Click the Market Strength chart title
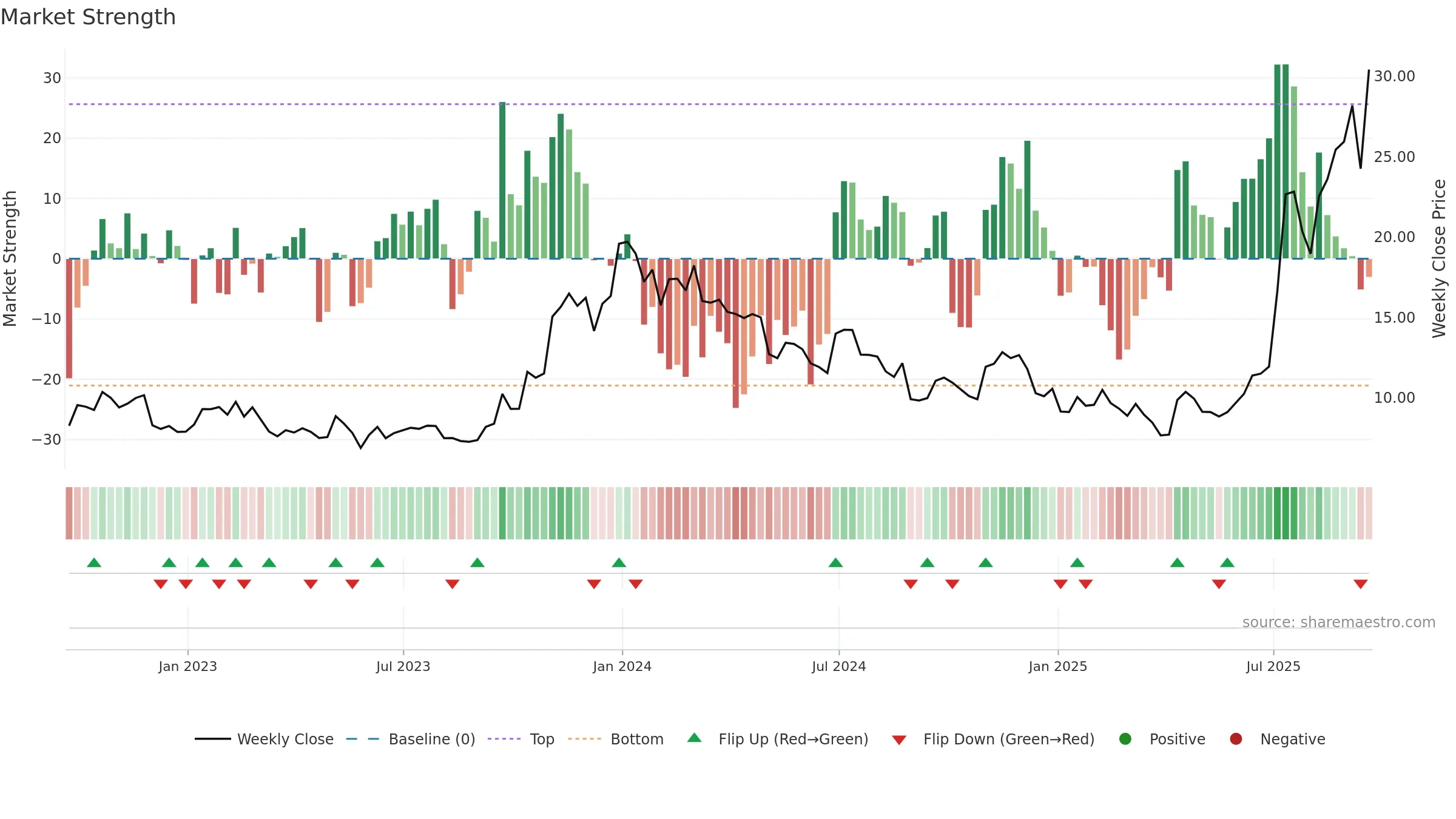This screenshot has height=819, width=1456. click(x=88, y=17)
